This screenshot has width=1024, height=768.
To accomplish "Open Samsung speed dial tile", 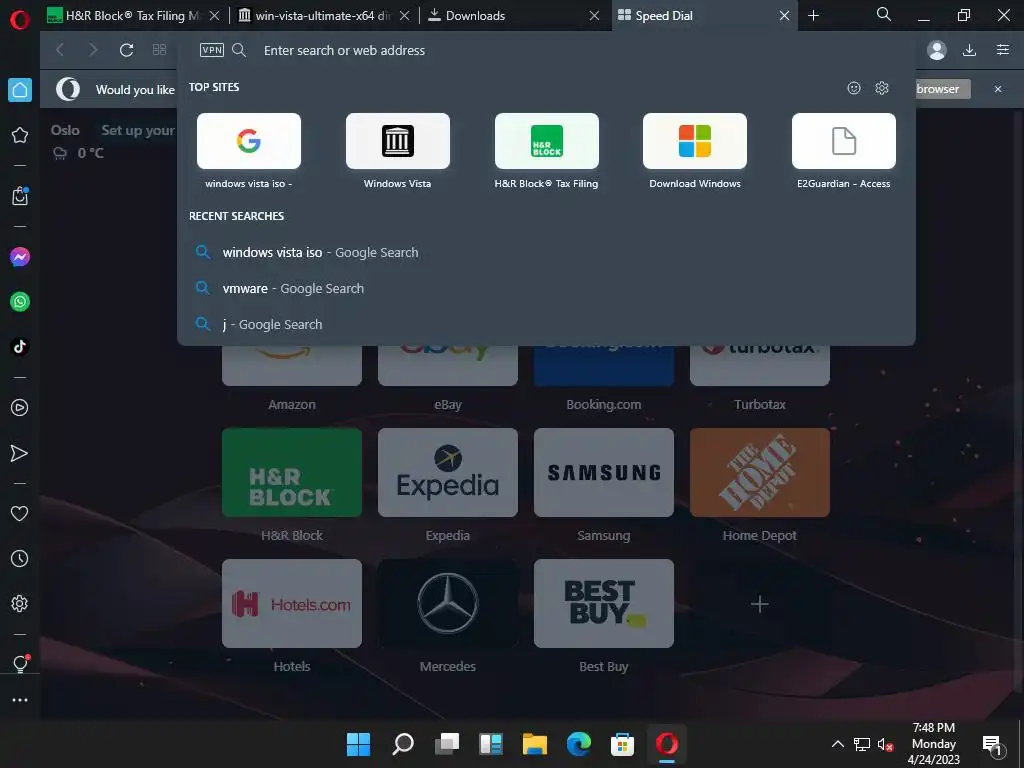I will [x=604, y=473].
